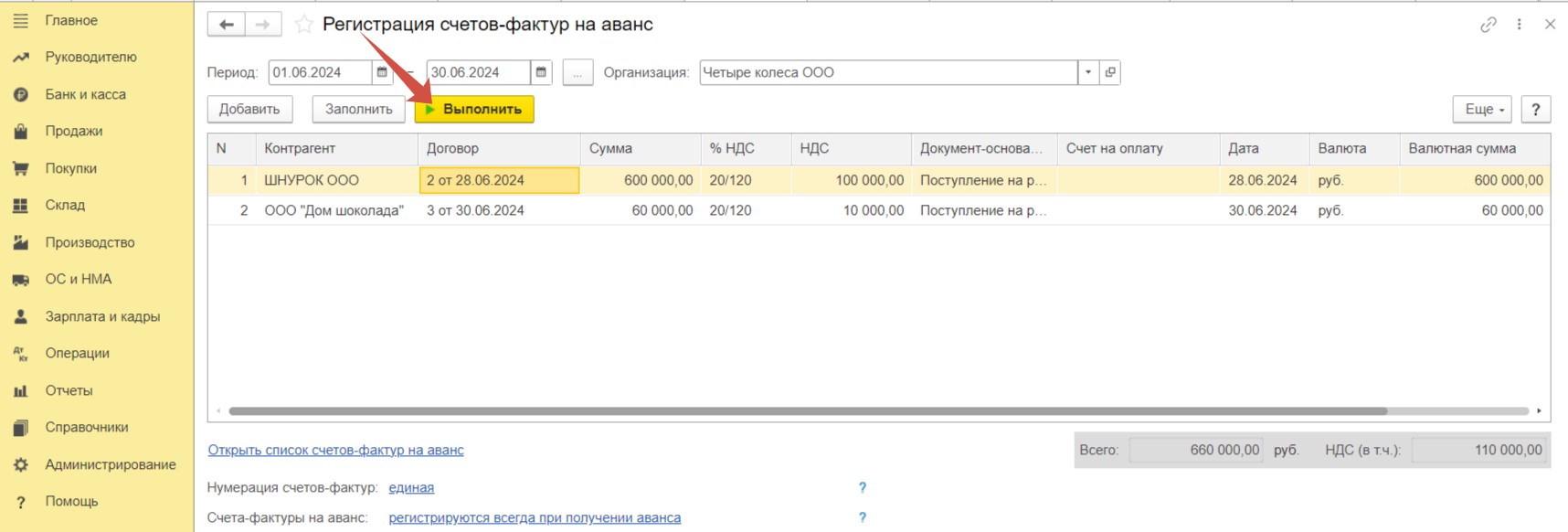
Task: Go to the Покупки section
Action: pos(70,168)
